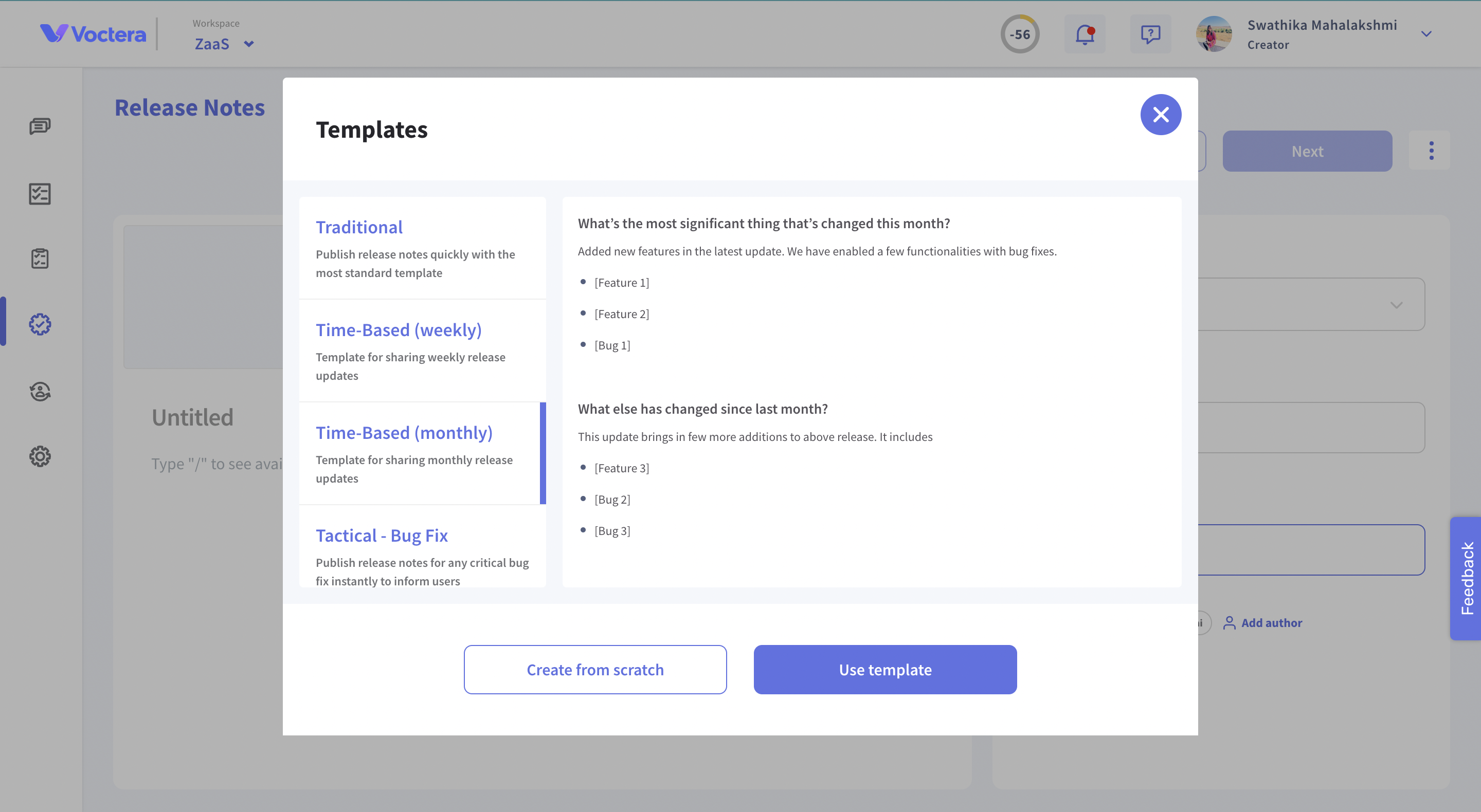
Task: Click the Untitled title field
Action: tap(192, 418)
